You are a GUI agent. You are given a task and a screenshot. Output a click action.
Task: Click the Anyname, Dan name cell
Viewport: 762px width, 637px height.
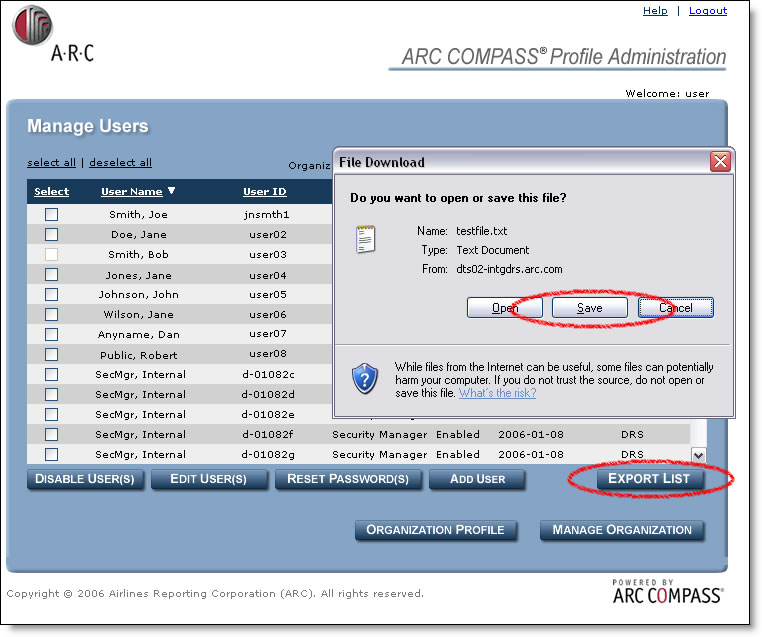click(x=139, y=334)
